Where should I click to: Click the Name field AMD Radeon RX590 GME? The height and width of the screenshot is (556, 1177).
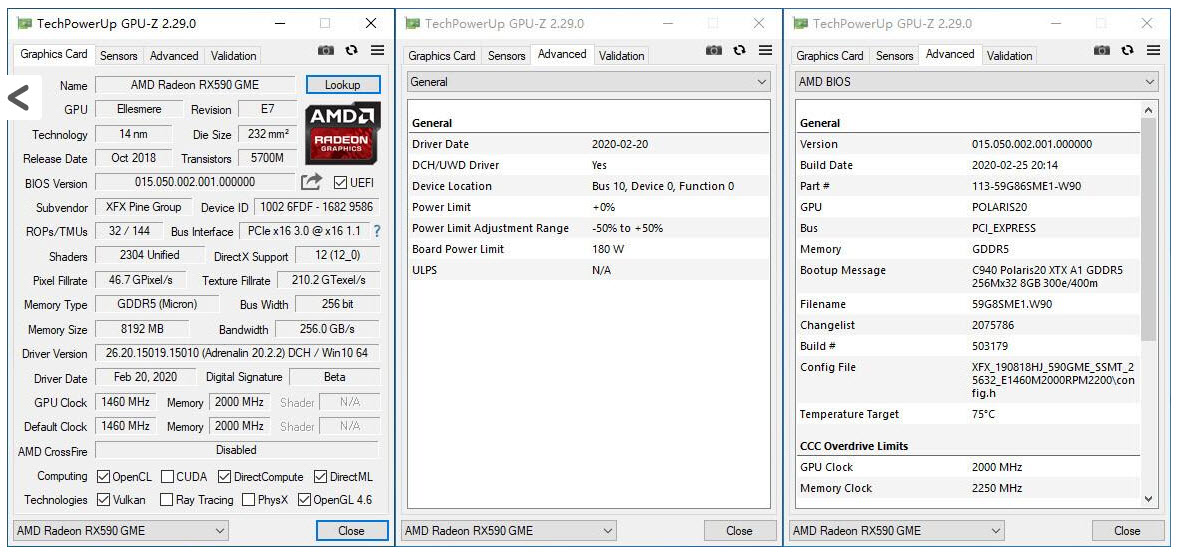(195, 85)
